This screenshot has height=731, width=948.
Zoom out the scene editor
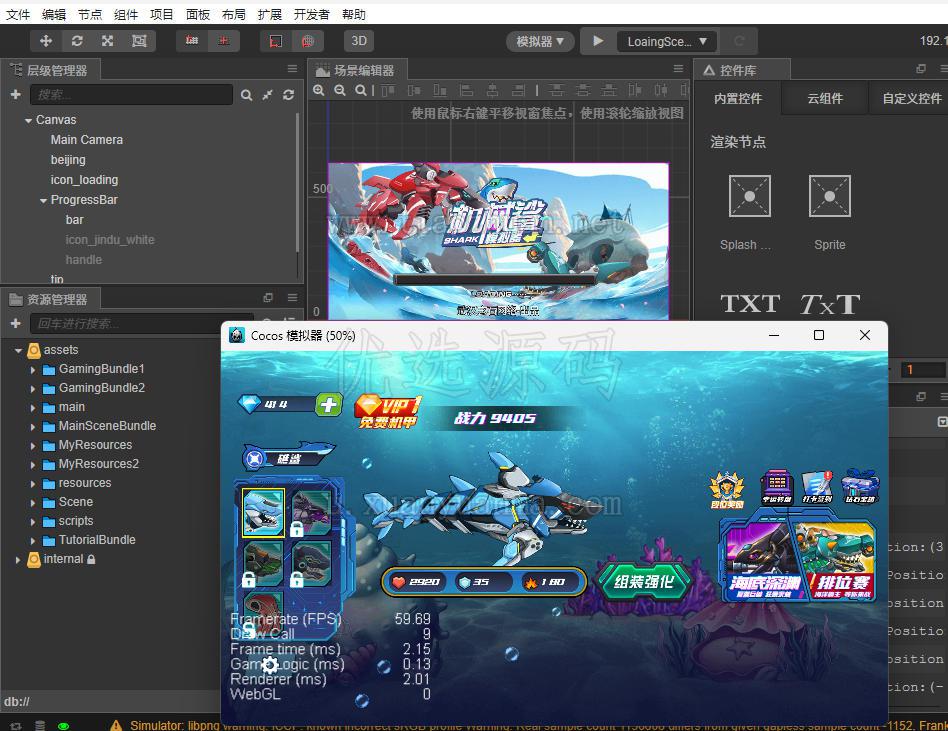point(340,90)
